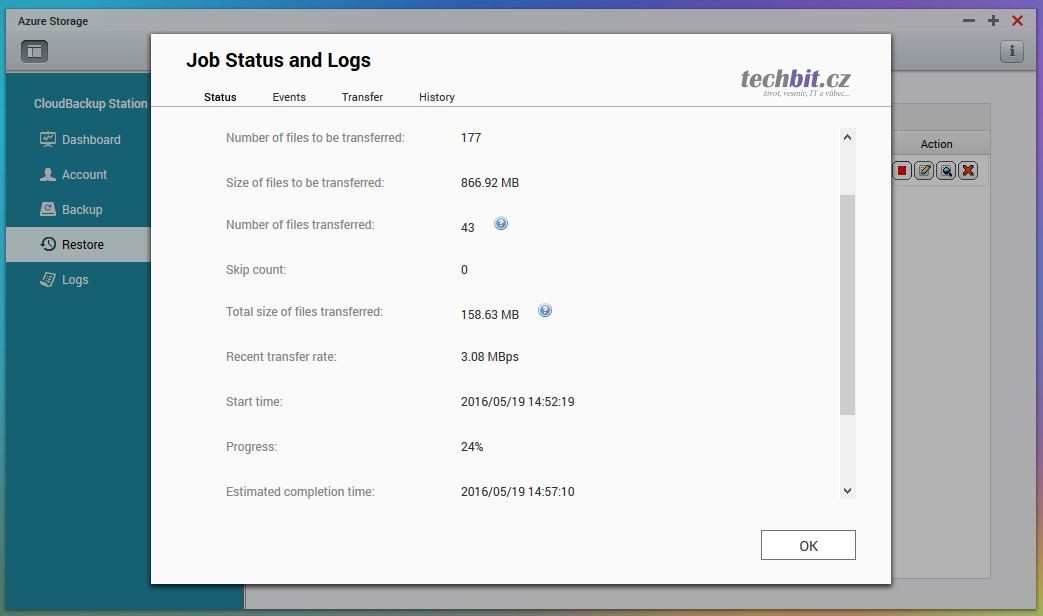1043x616 pixels.
Task: Click the scroll down arrow in status list
Action: (x=848, y=491)
